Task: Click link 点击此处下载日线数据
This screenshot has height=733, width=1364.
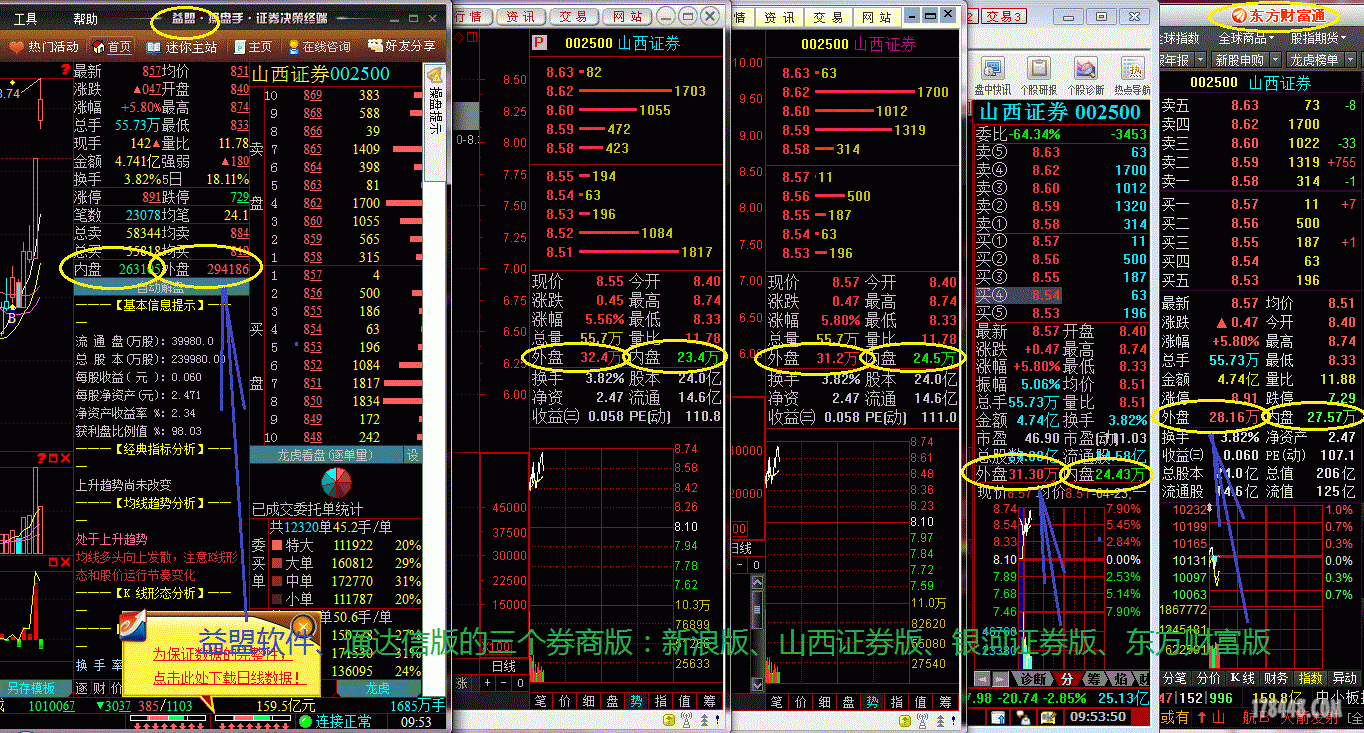Action: [x=228, y=677]
